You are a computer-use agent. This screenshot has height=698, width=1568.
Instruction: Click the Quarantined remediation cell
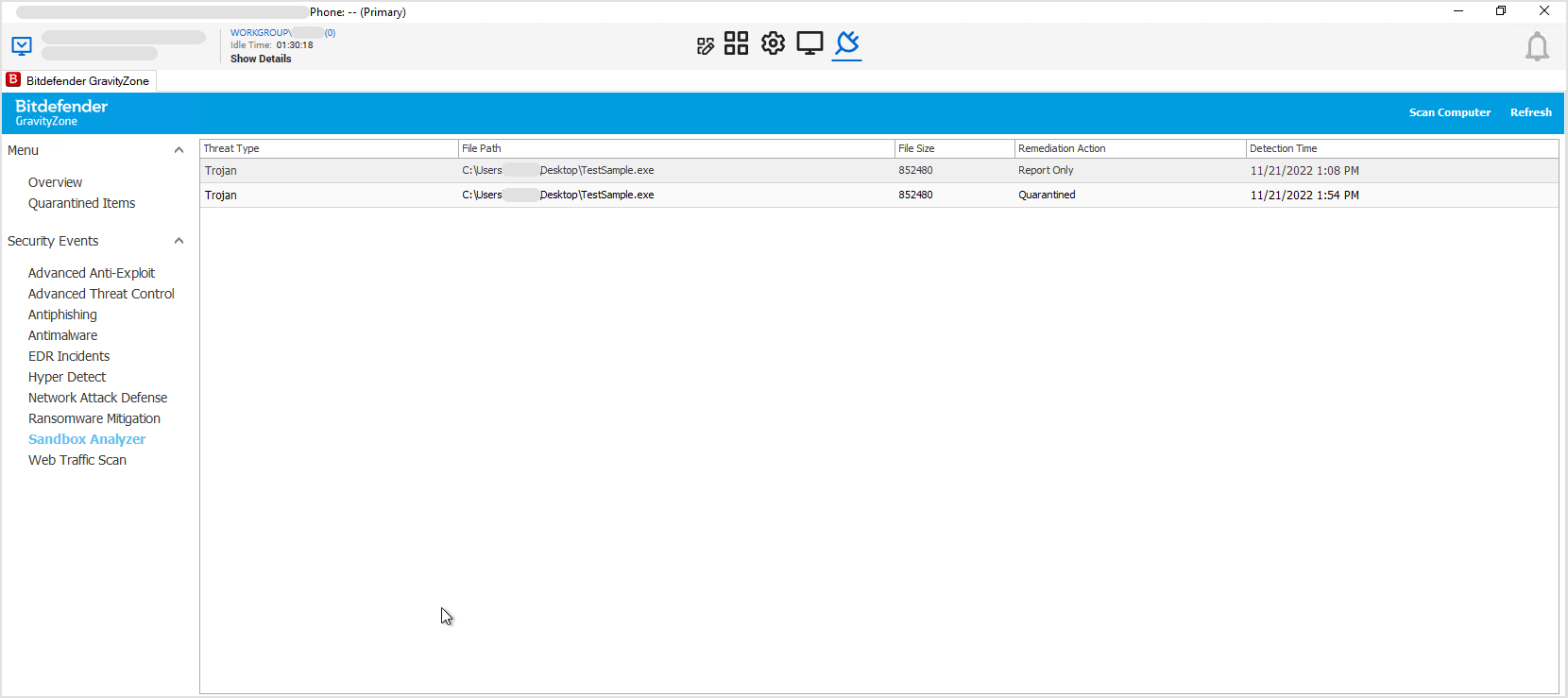(x=1047, y=196)
